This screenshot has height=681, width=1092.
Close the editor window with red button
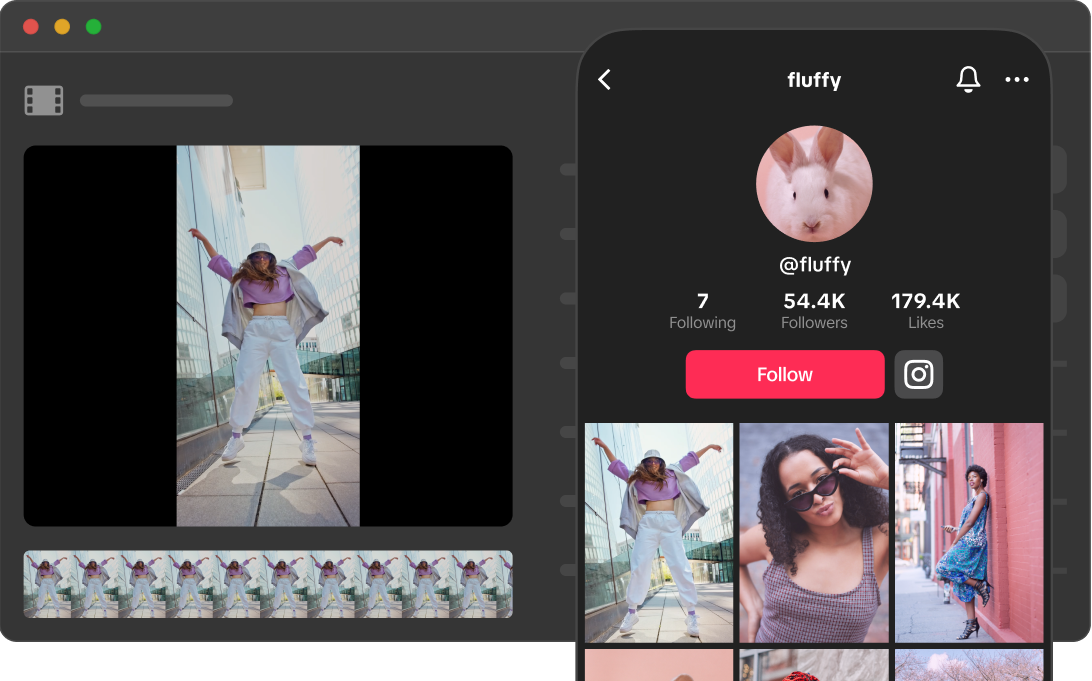(x=31, y=27)
